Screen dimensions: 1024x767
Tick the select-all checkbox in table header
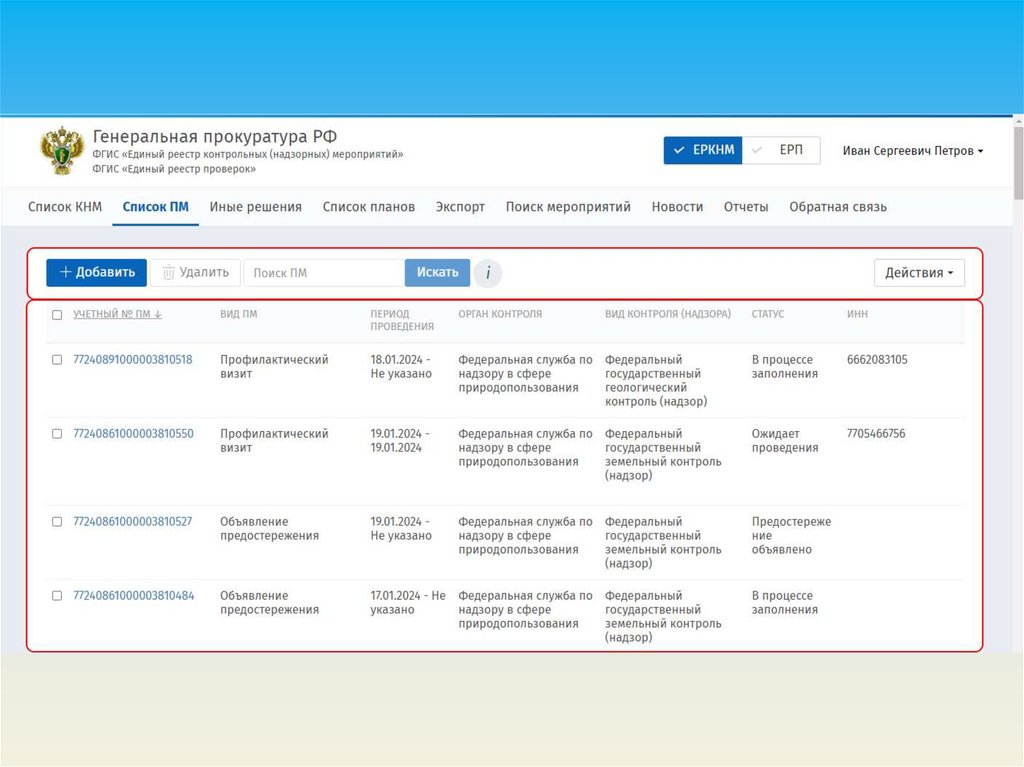57,315
